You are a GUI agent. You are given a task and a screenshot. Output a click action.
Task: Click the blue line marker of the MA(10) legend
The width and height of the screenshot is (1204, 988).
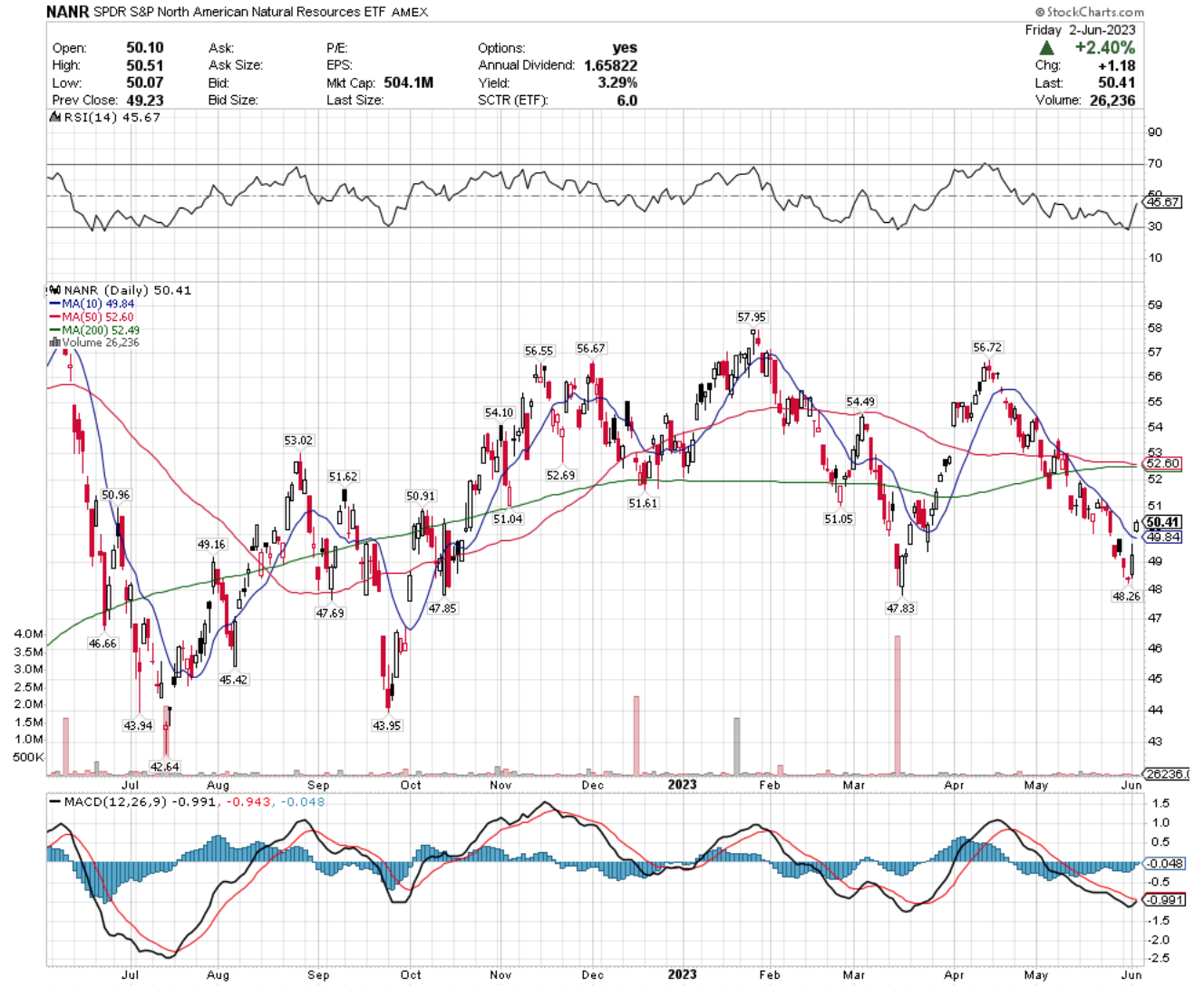54,304
